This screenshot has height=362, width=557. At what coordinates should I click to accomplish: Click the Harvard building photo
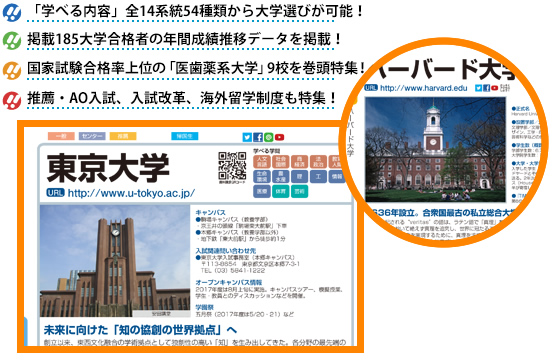tap(435, 150)
